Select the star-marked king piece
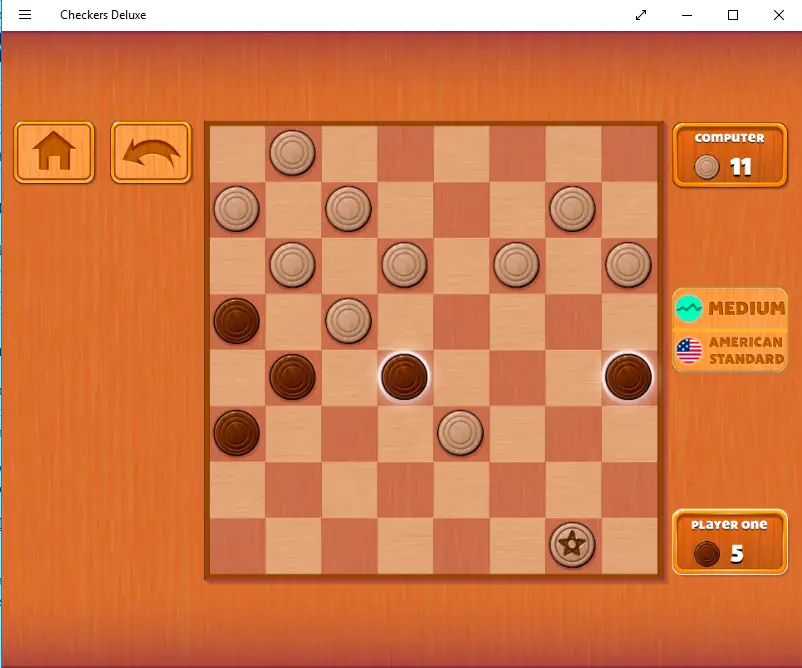The height and width of the screenshot is (668, 802). [572, 545]
